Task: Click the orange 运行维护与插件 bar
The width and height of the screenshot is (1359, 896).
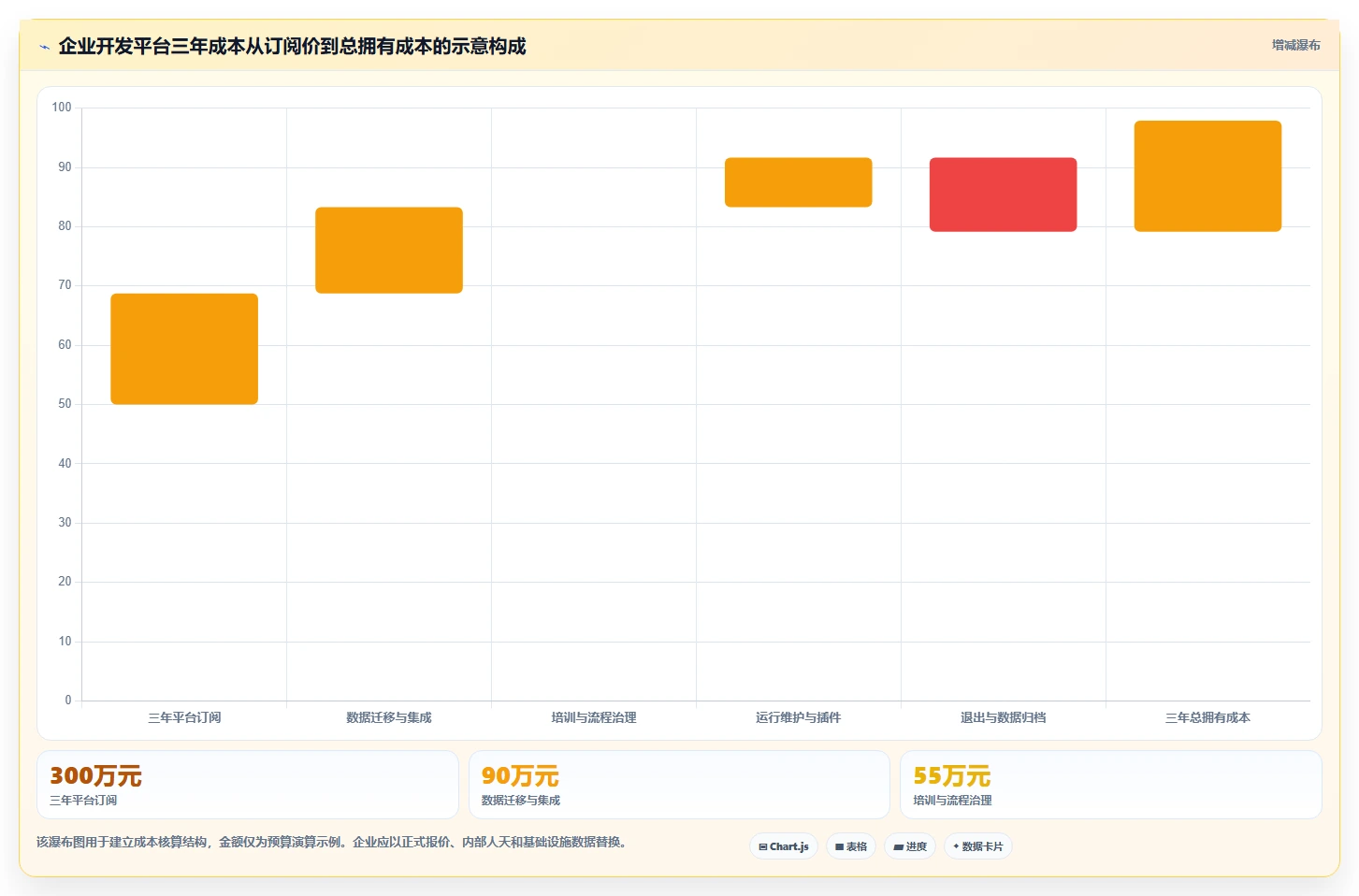Action: click(x=798, y=182)
